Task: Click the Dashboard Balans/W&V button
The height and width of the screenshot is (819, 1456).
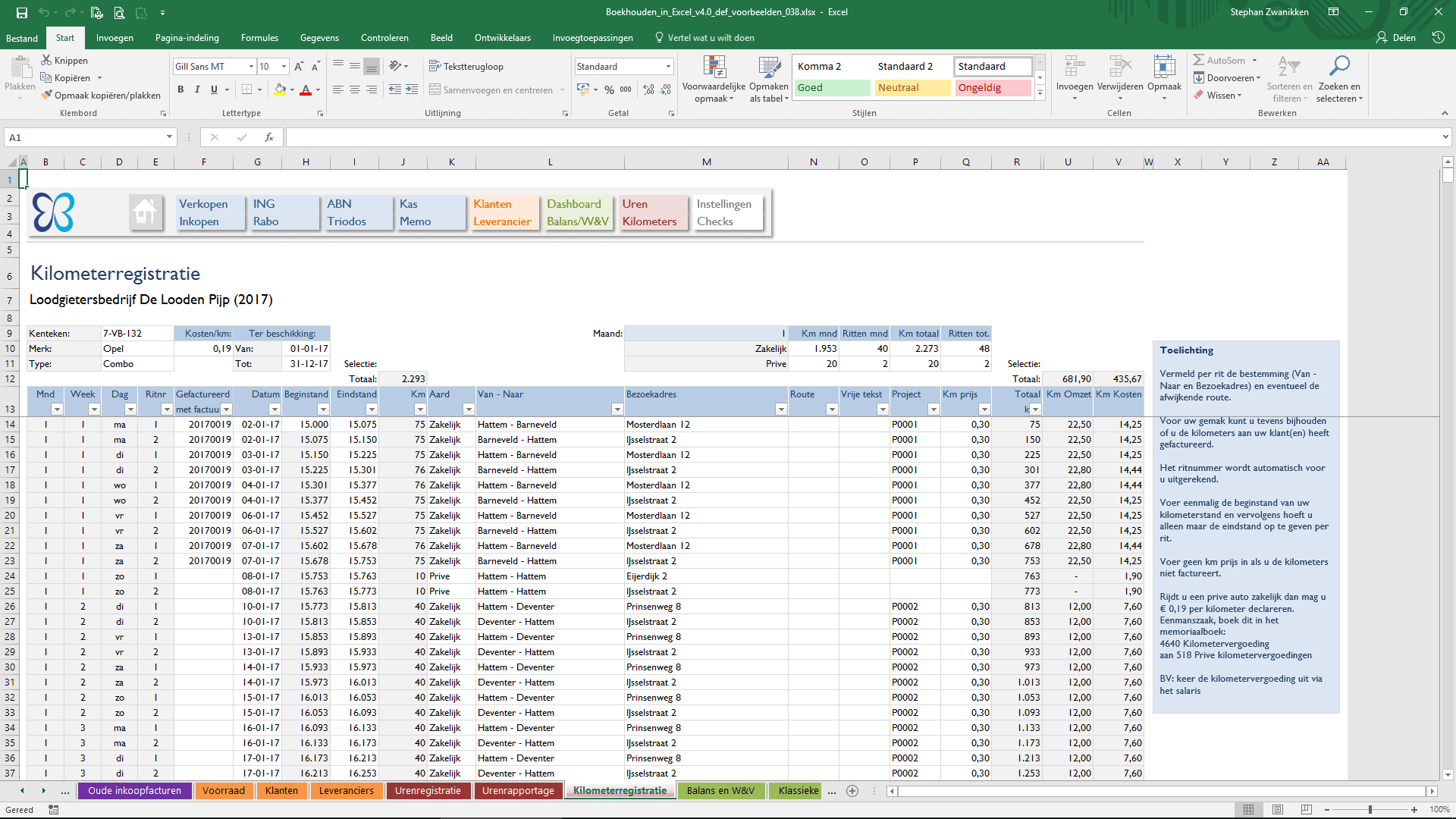Action: 577,212
